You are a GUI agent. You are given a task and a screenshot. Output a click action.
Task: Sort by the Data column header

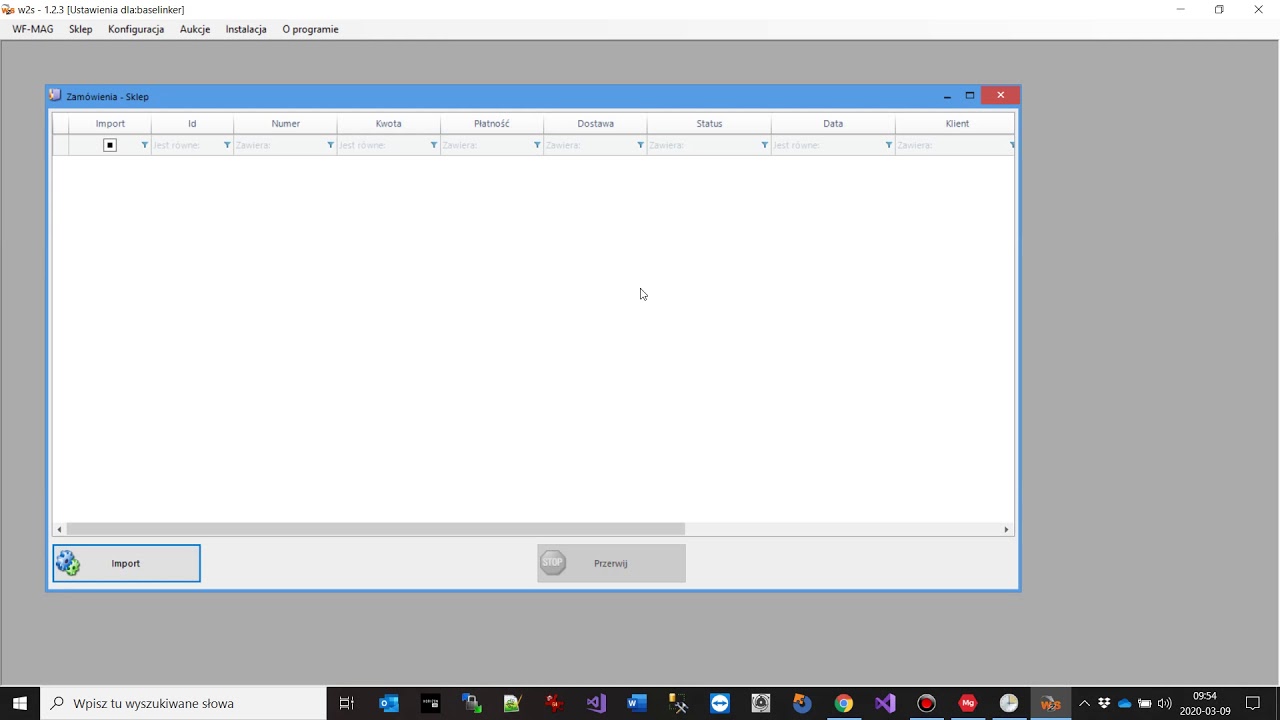833,123
